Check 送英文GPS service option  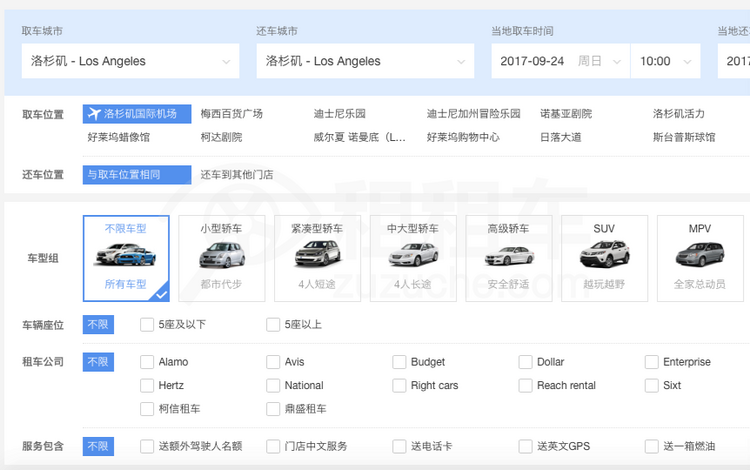click(x=526, y=447)
